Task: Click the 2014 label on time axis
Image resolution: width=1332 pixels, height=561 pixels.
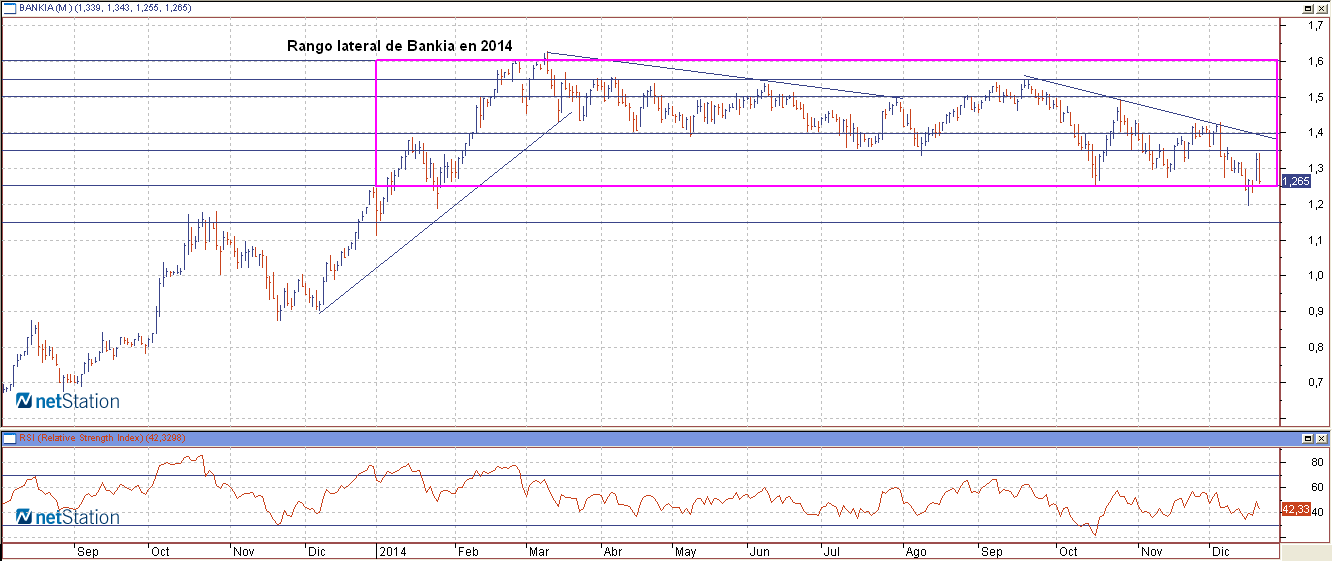Action: click(393, 551)
